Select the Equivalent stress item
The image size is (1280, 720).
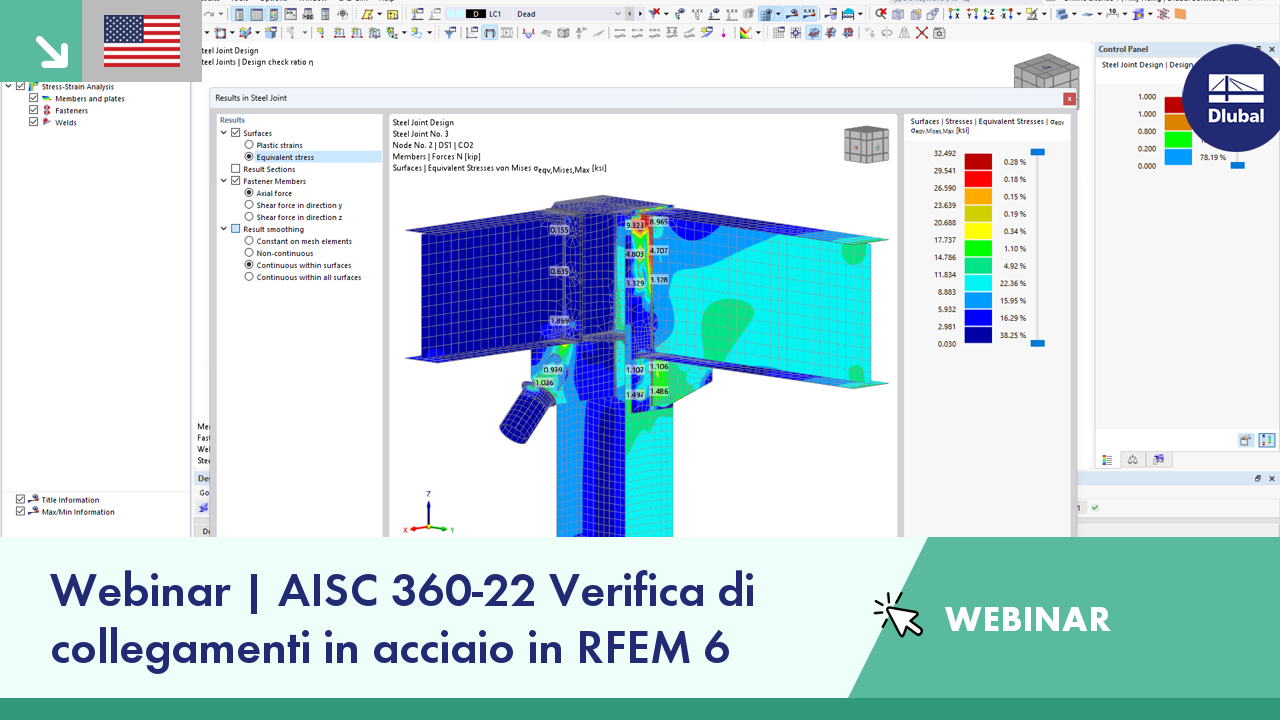point(285,157)
